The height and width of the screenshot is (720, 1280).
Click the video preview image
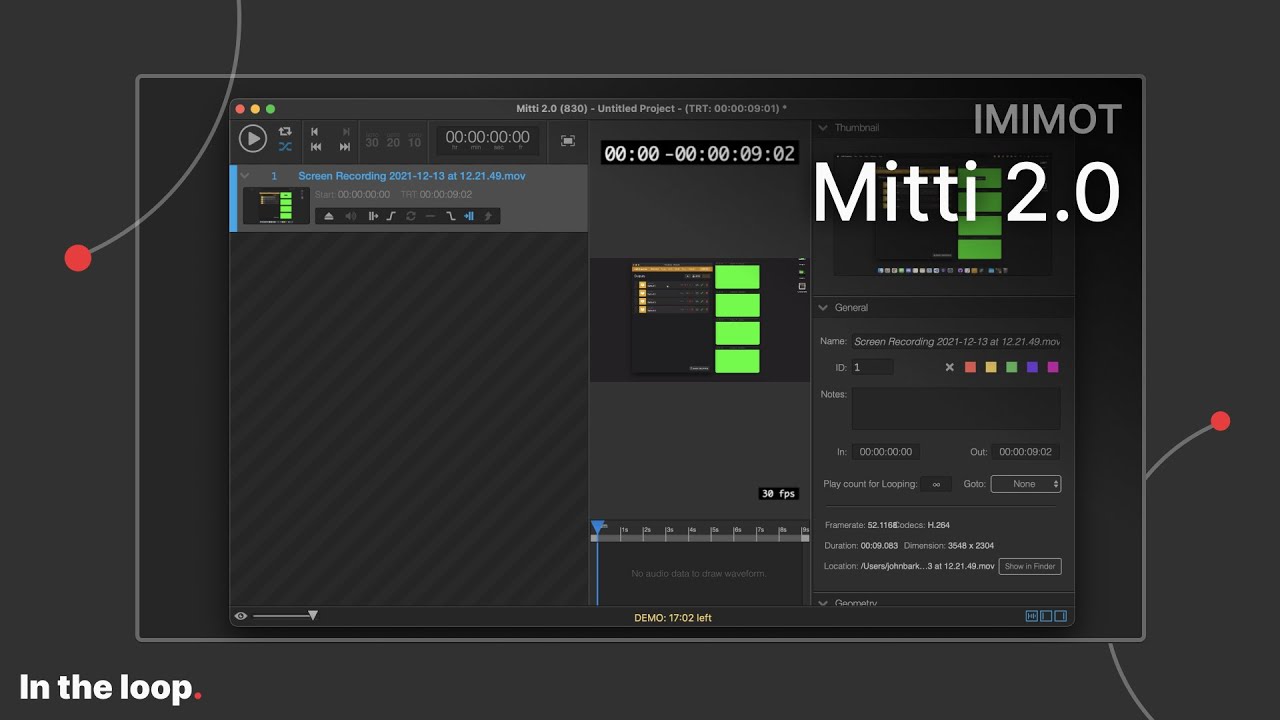click(x=699, y=319)
